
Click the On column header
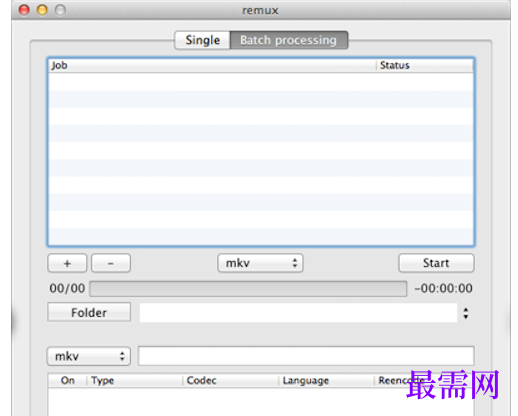pyautogui.click(x=68, y=380)
